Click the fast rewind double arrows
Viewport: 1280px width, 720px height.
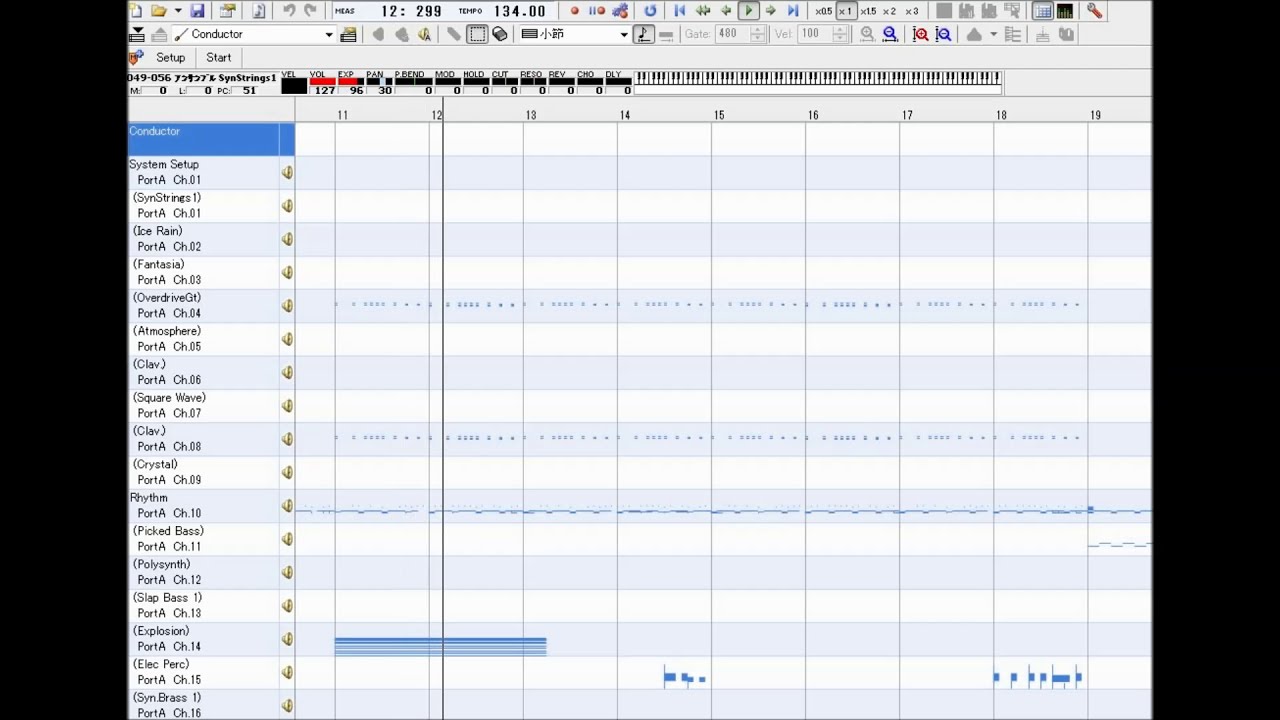click(703, 11)
